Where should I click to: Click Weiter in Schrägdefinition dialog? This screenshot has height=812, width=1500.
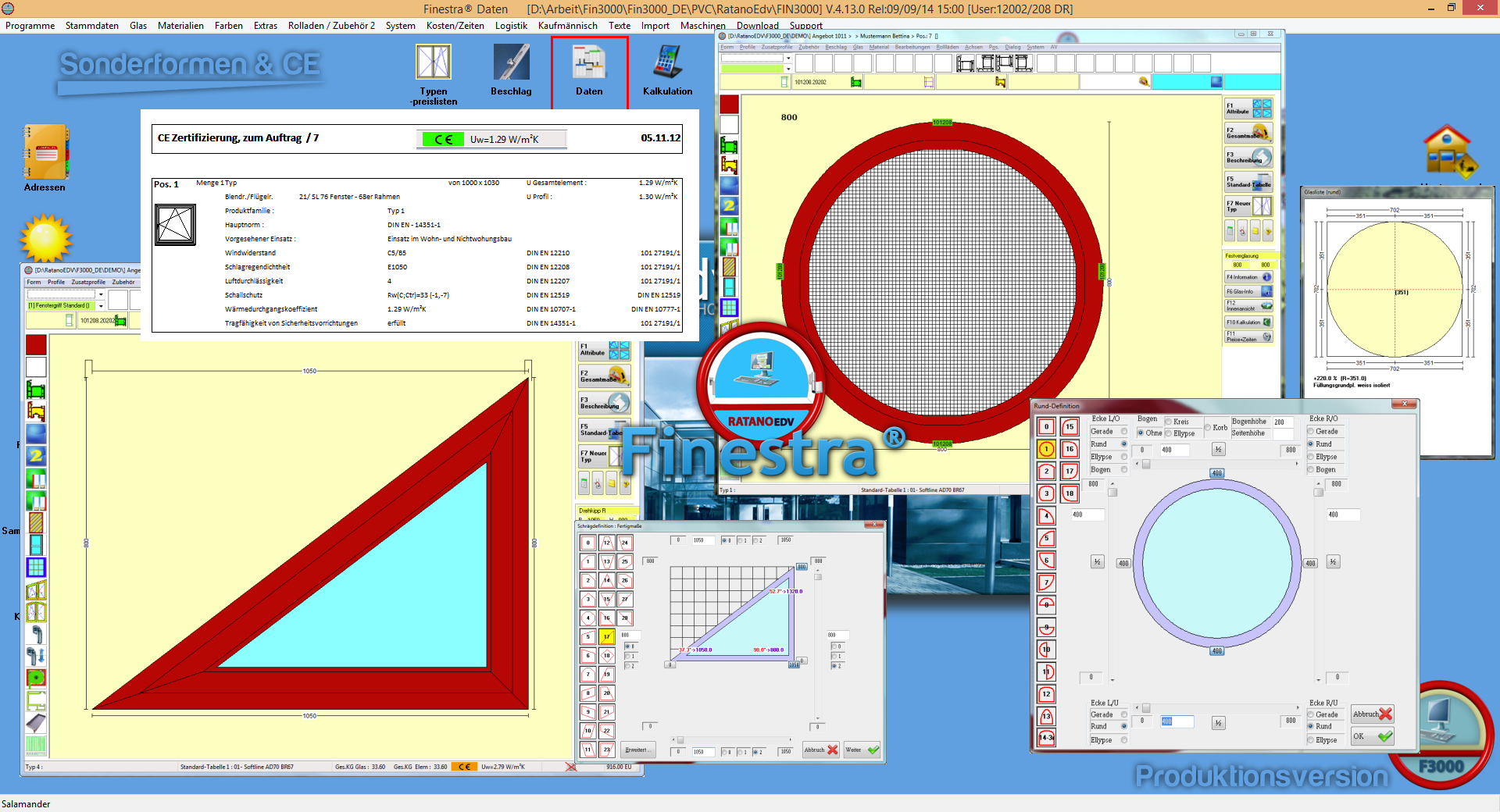click(x=862, y=750)
